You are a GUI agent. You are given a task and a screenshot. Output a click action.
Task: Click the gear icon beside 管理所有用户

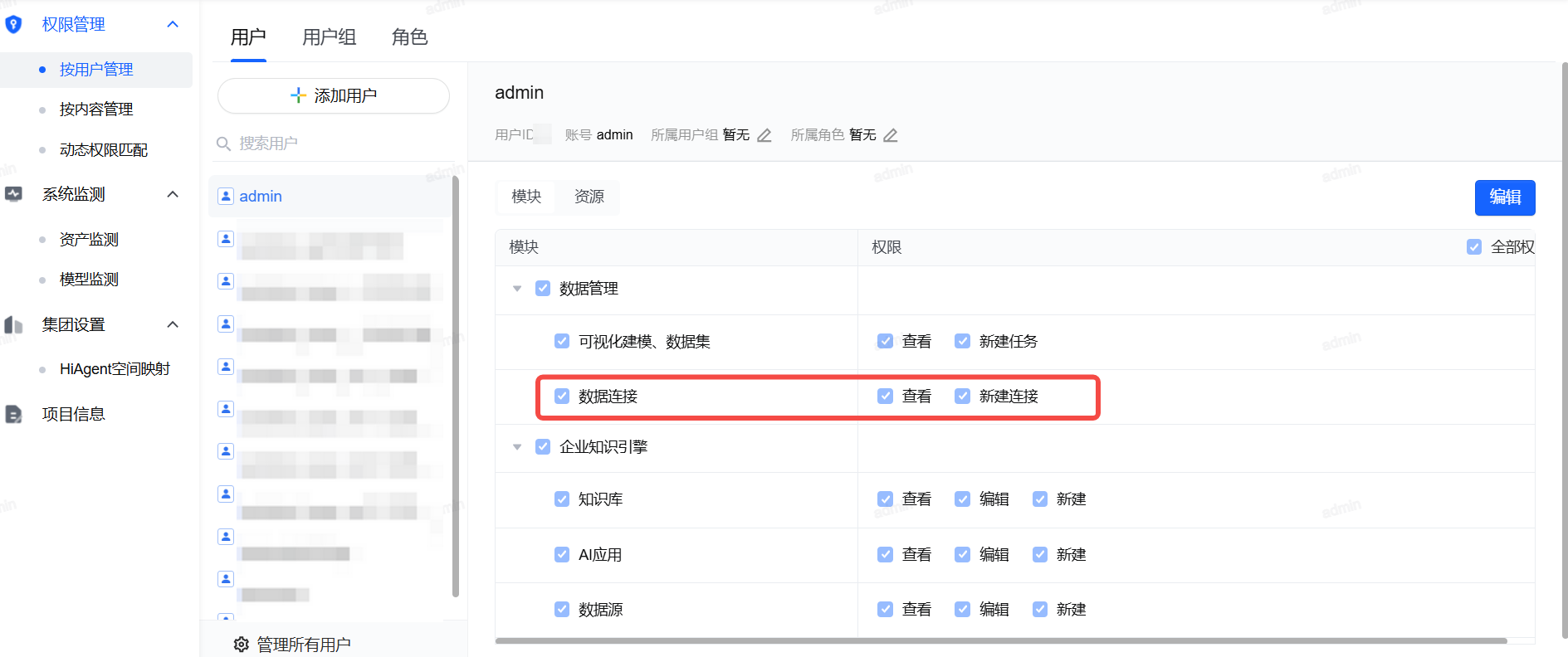(x=241, y=645)
